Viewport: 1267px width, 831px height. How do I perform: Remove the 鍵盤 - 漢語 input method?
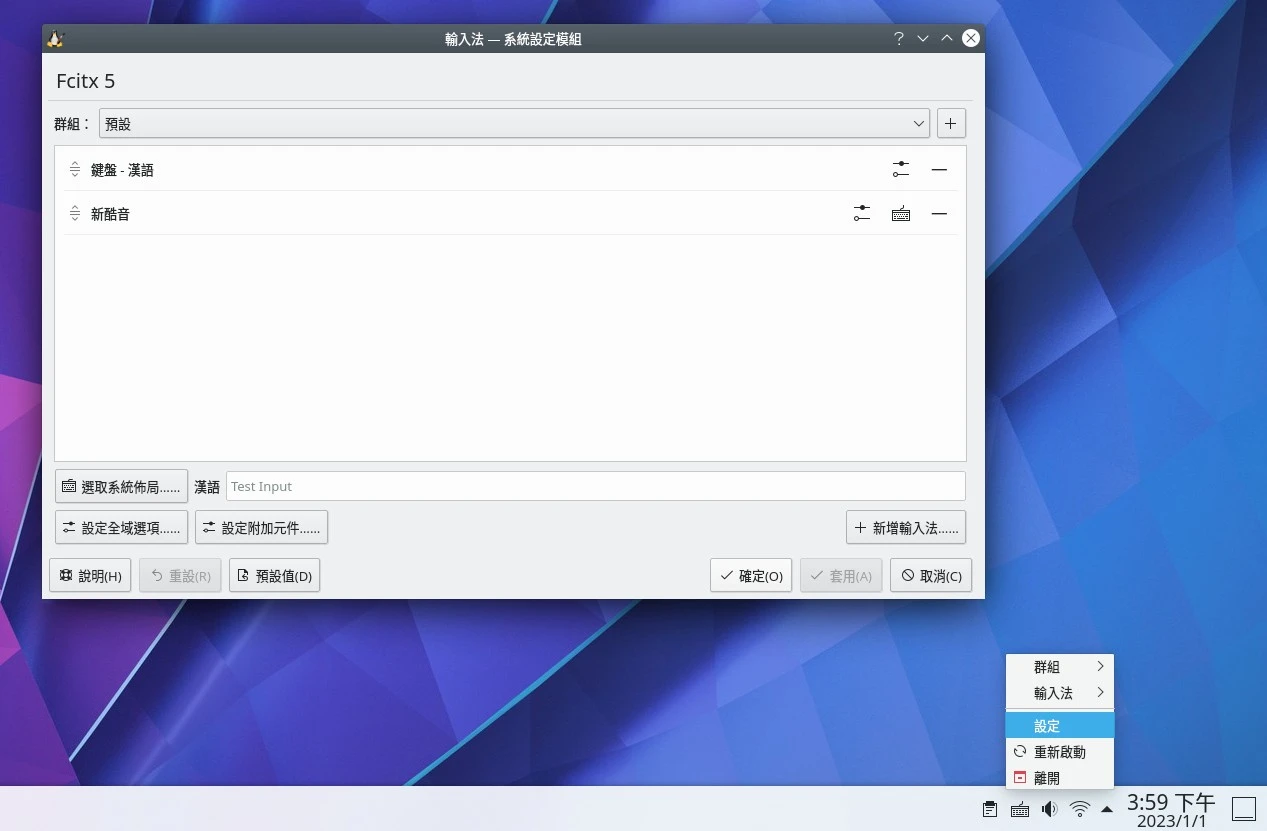(939, 170)
